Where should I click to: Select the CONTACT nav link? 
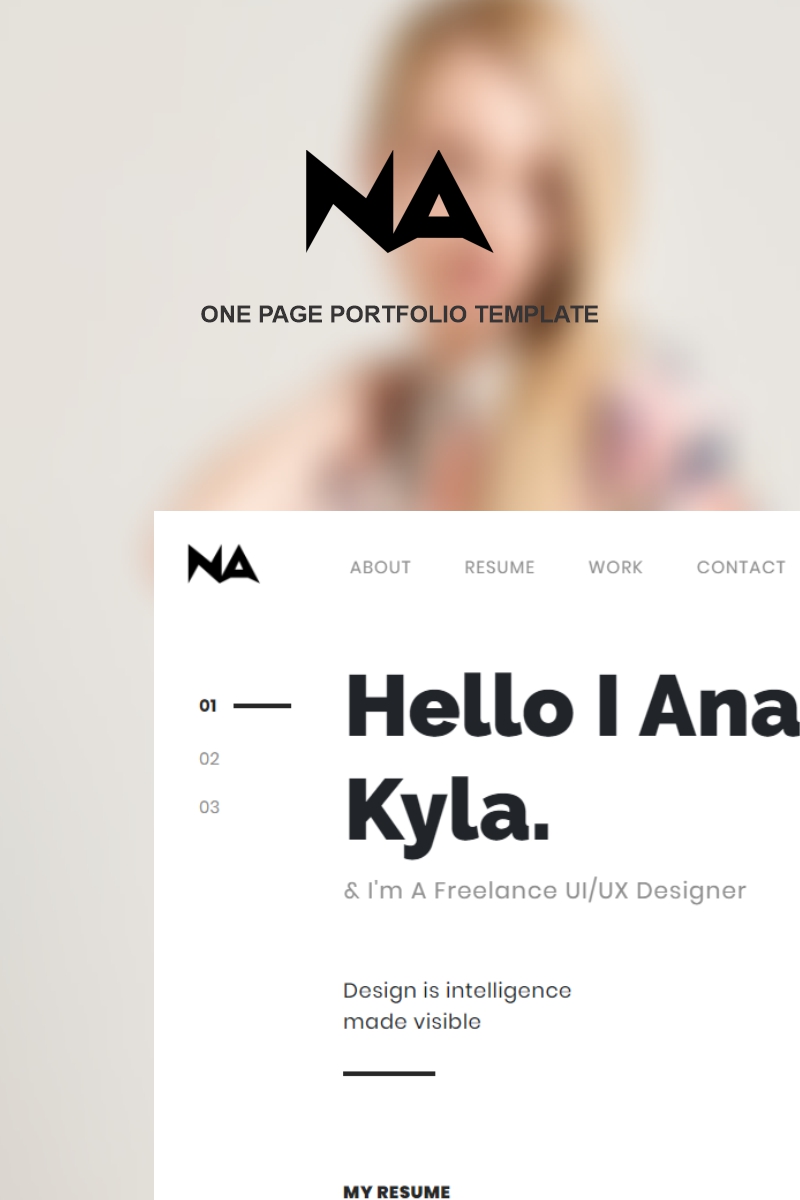[x=741, y=567]
